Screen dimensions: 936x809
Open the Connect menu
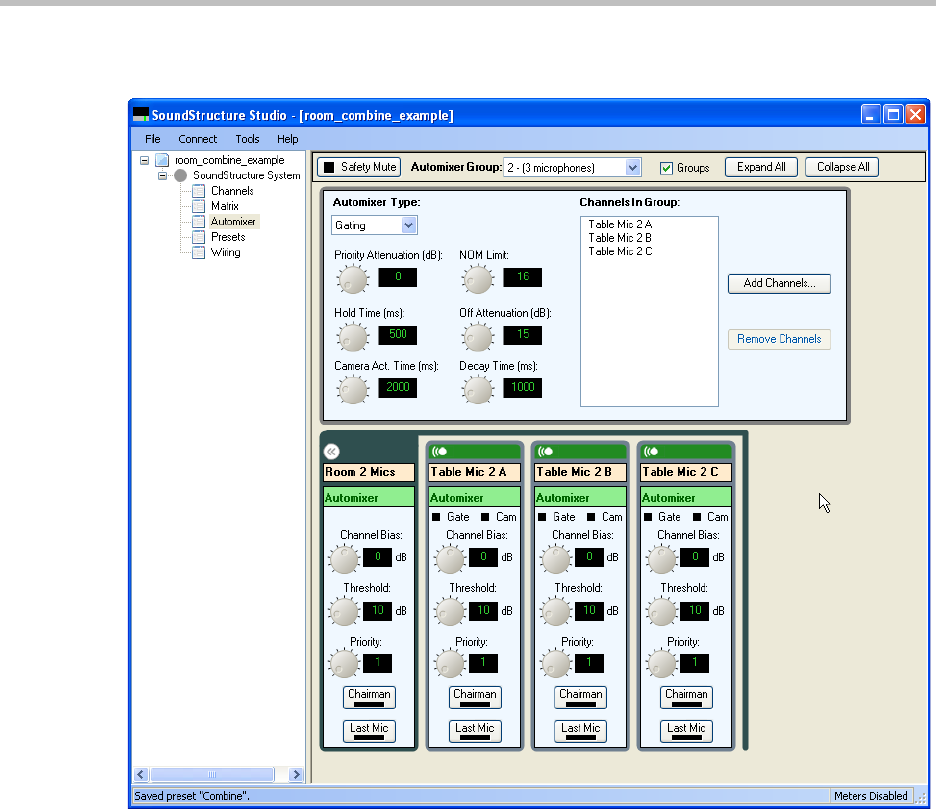point(198,139)
